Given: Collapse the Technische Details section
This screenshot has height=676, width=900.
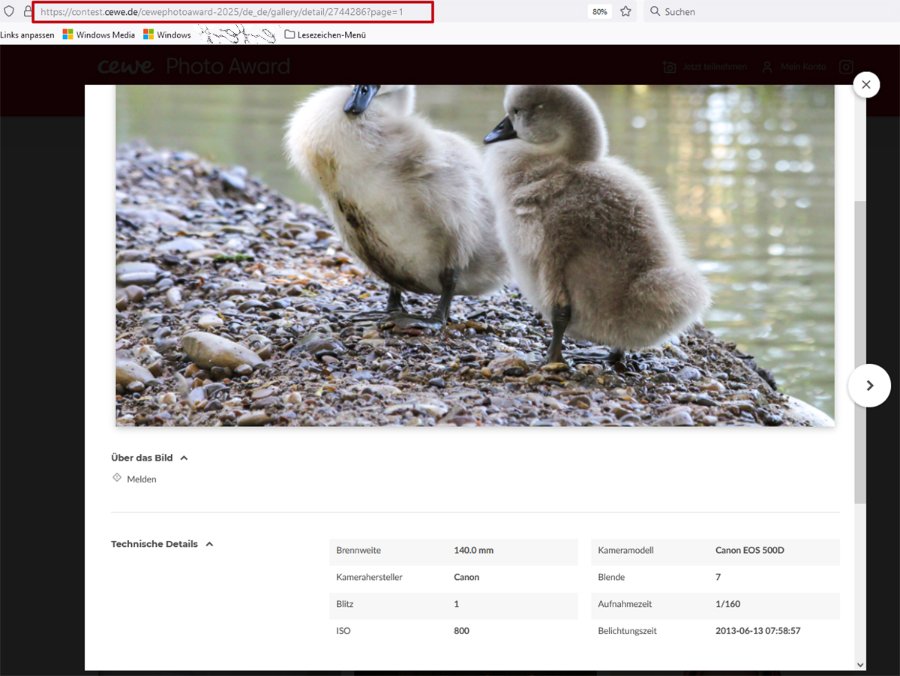Looking at the screenshot, I should [209, 544].
